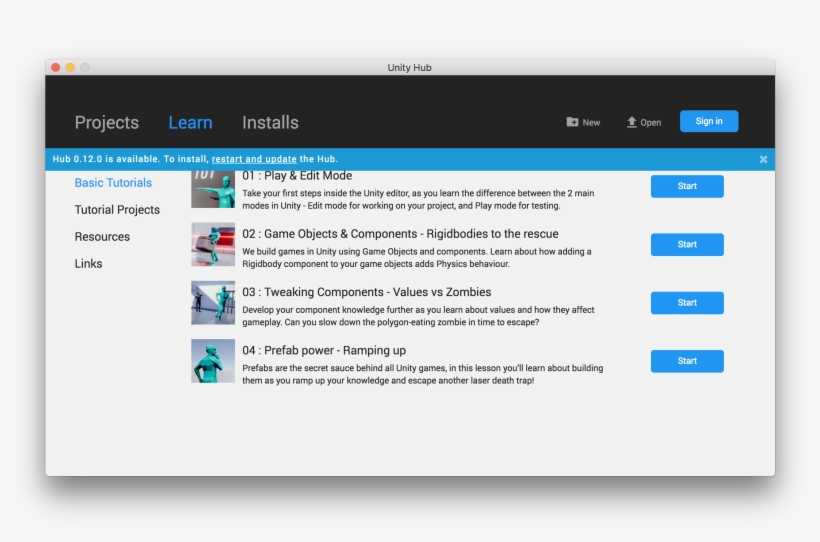Viewport: 820px width, 542px height.
Task: Select Tutorial Projects in sidebar
Action: point(117,210)
